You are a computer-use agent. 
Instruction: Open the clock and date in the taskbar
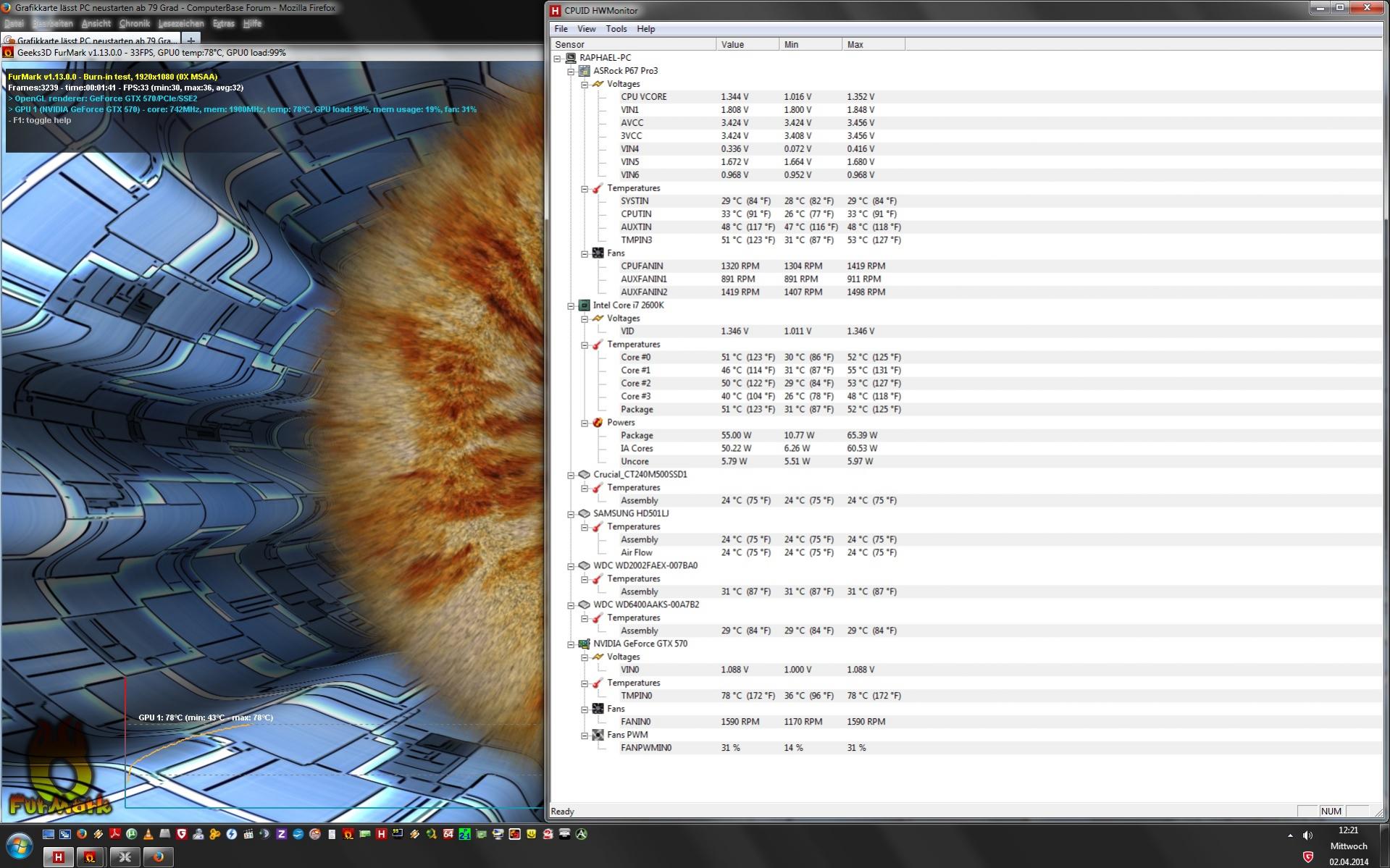click(1348, 846)
